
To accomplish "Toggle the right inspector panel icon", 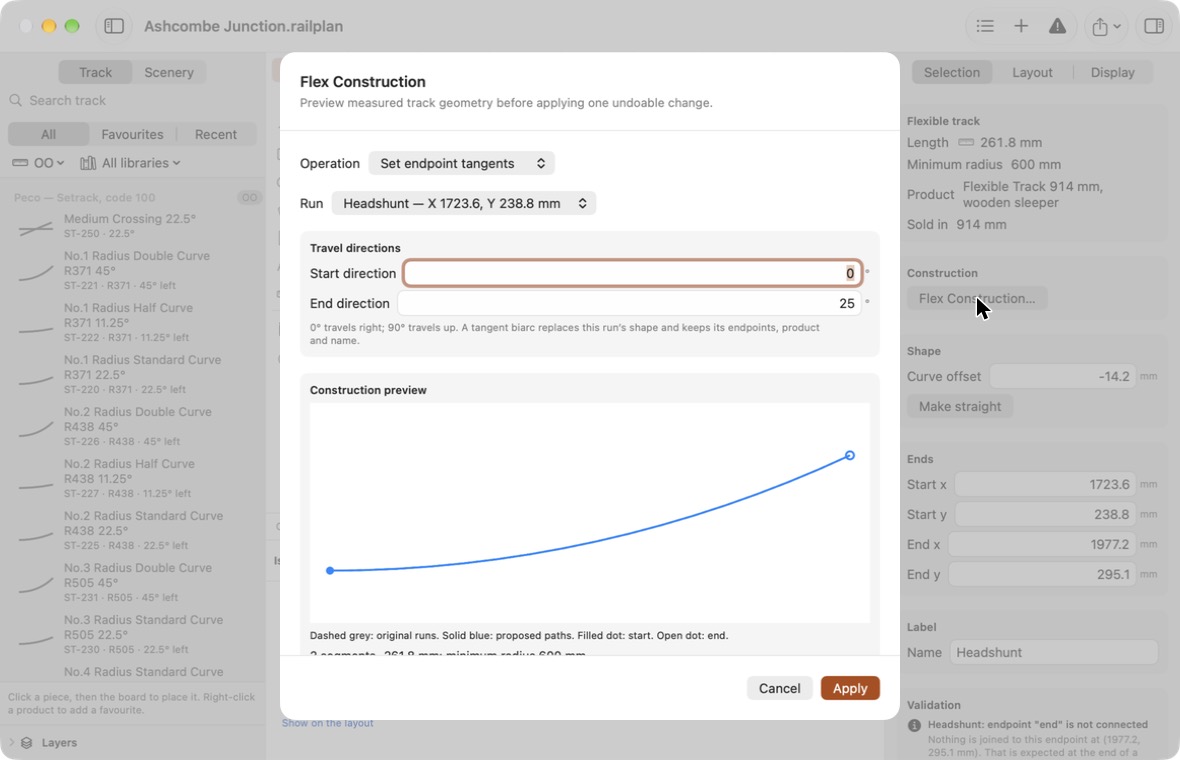I will [1154, 26].
